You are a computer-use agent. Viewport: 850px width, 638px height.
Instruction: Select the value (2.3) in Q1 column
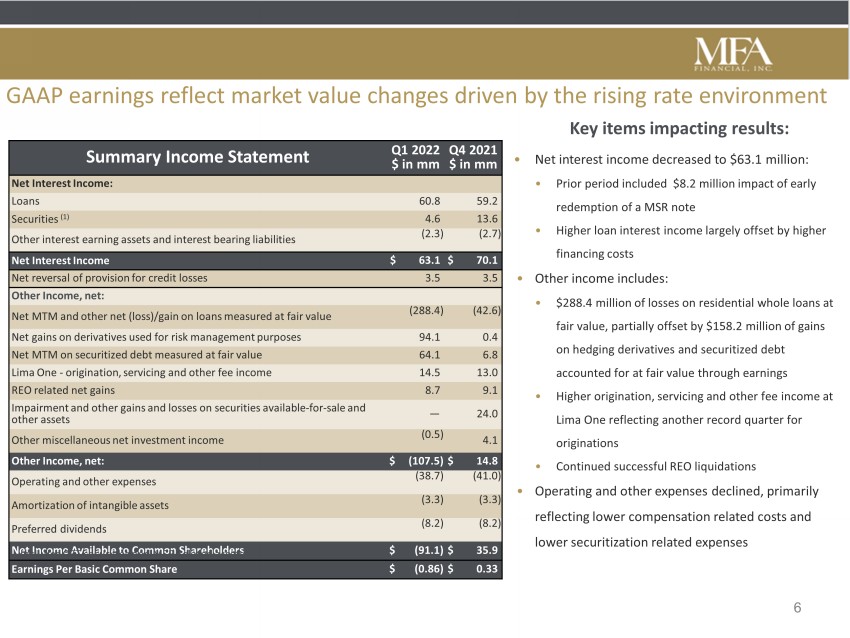pos(432,234)
